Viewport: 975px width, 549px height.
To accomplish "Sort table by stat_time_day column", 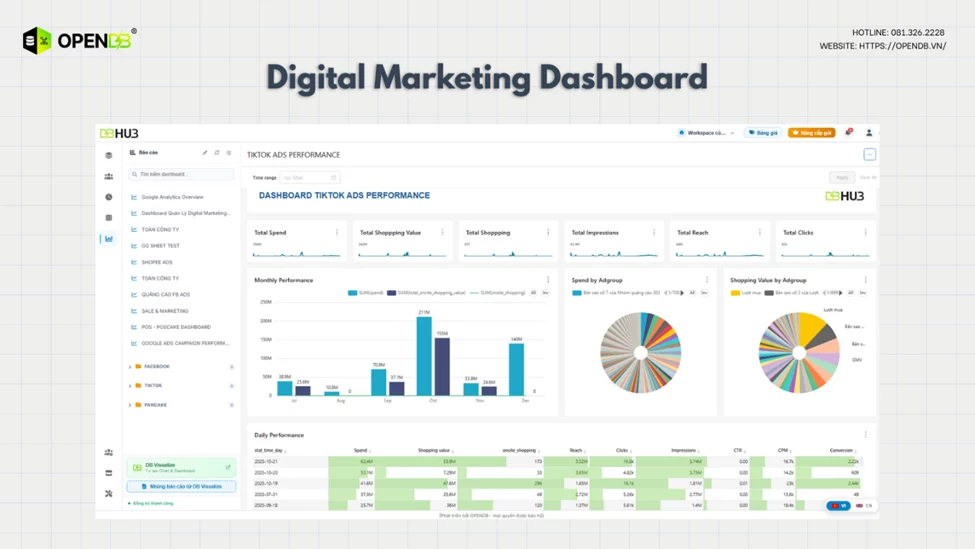I will 270,451.
